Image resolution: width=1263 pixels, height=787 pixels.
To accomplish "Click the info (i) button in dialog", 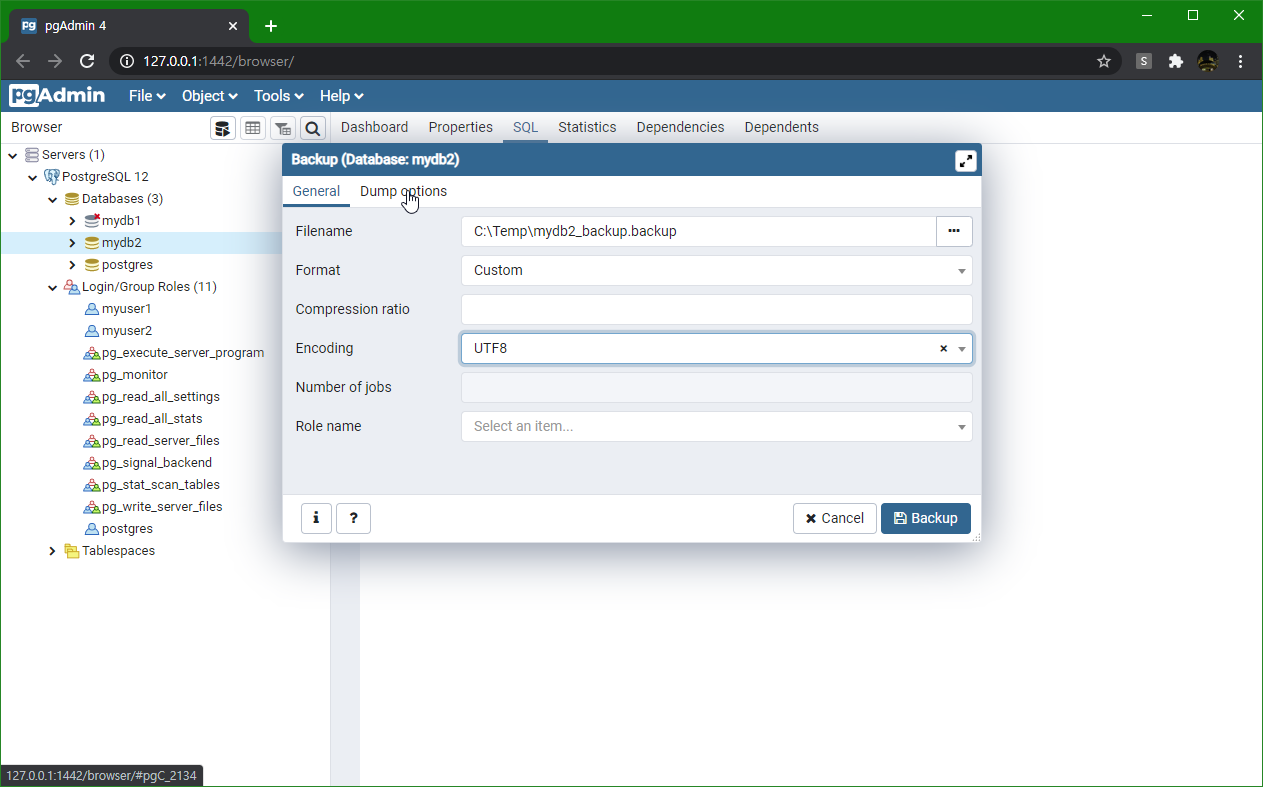I will (316, 518).
